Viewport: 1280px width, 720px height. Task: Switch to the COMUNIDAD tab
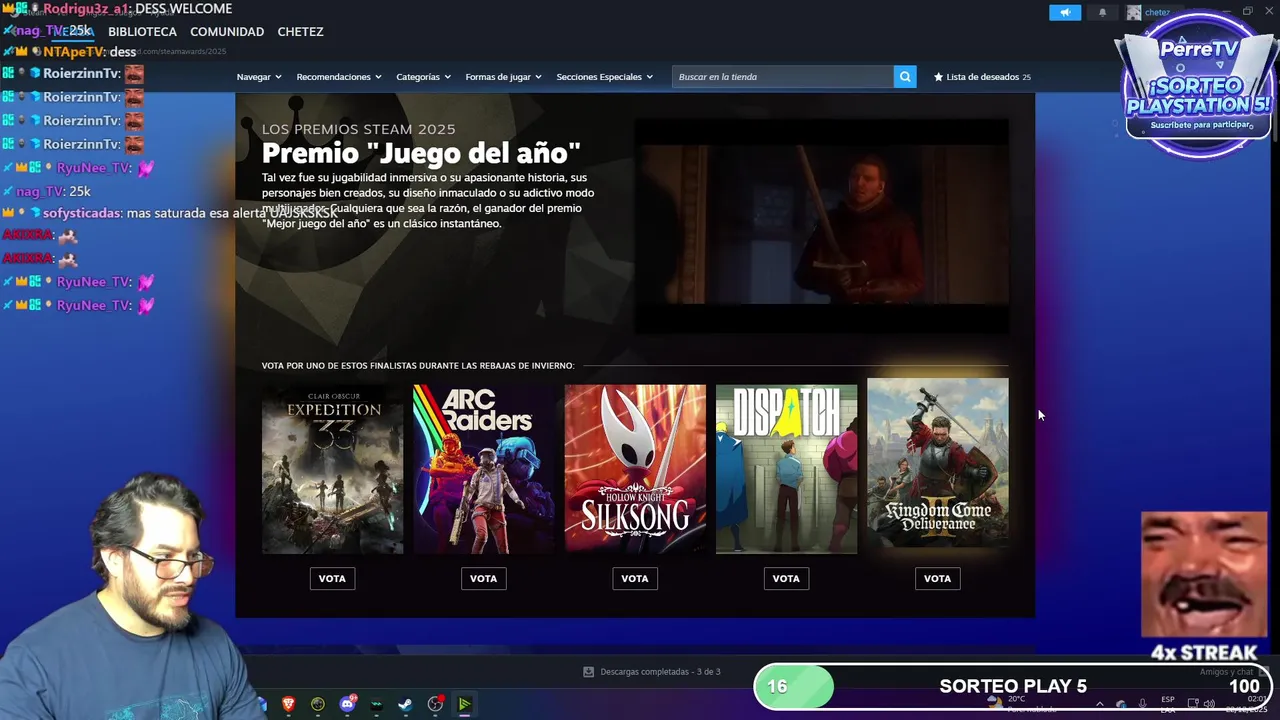tap(227, 32)
